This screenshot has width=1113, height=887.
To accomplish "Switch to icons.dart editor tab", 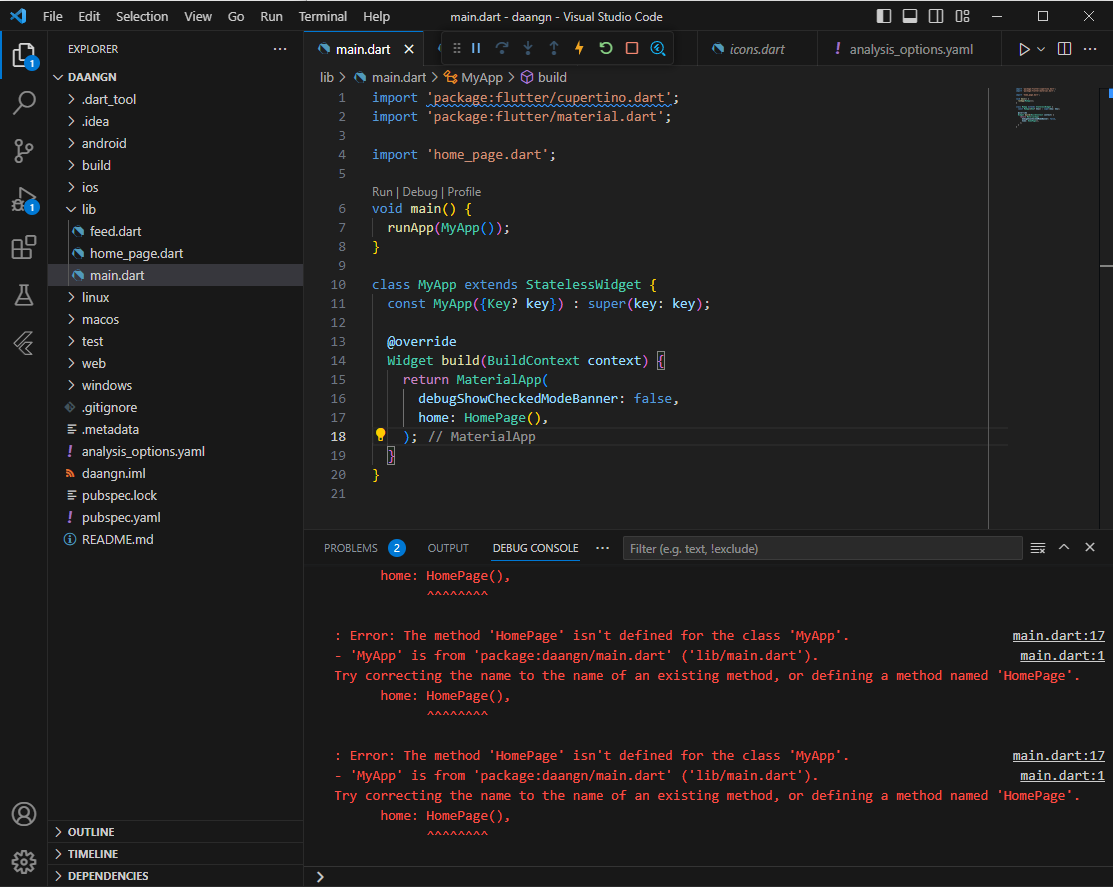I will [757, 49].
